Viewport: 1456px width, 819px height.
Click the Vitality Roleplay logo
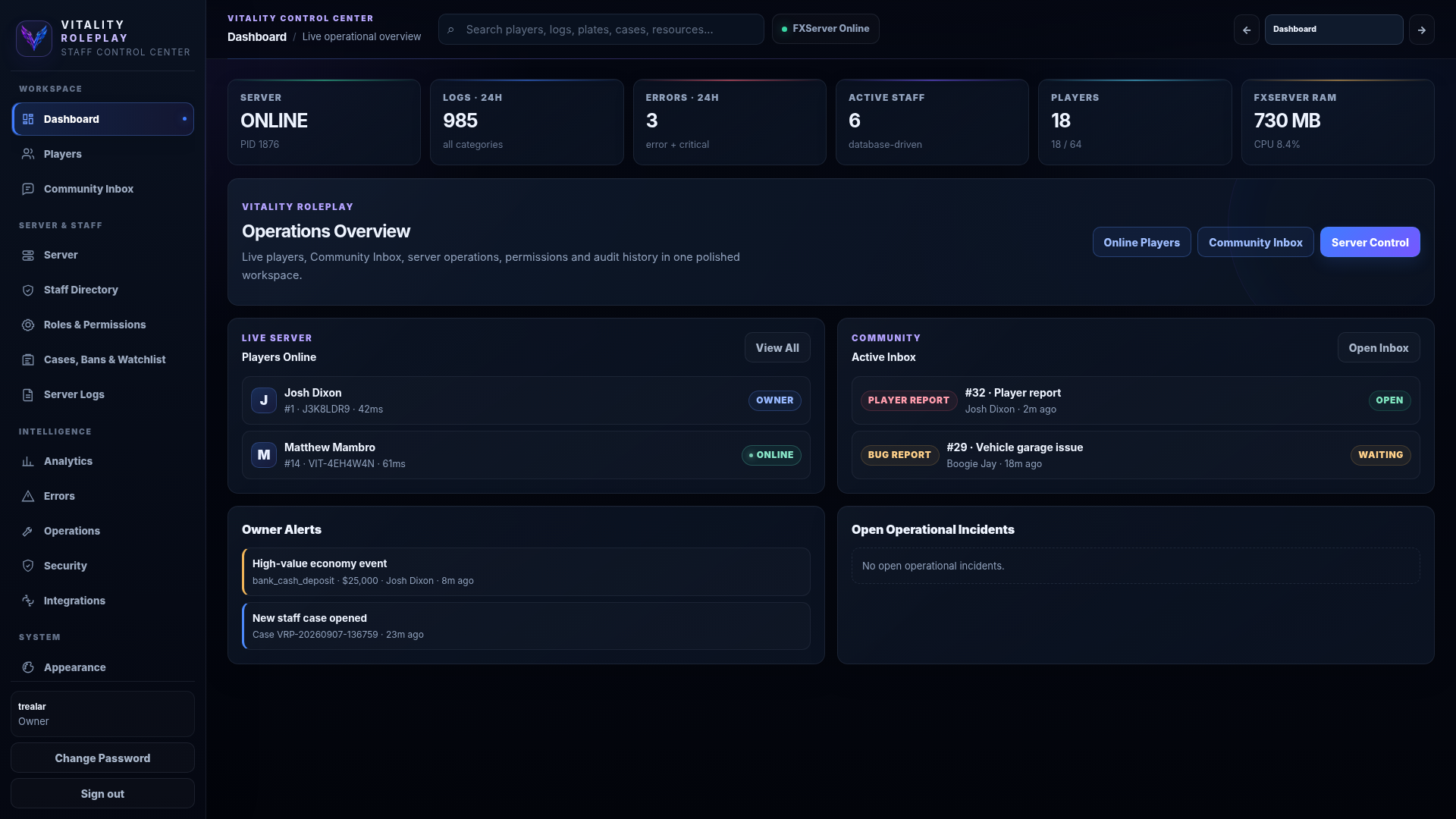click(34, 38)
